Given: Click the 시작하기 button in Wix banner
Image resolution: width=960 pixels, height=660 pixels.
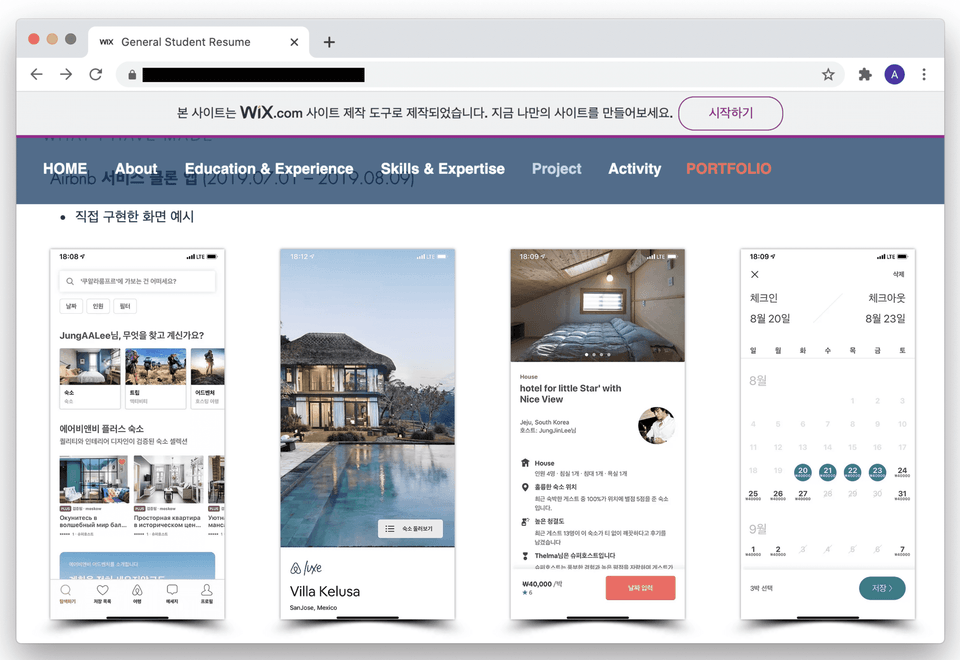Looking at the screenshot, I should [x=730, y=113].
